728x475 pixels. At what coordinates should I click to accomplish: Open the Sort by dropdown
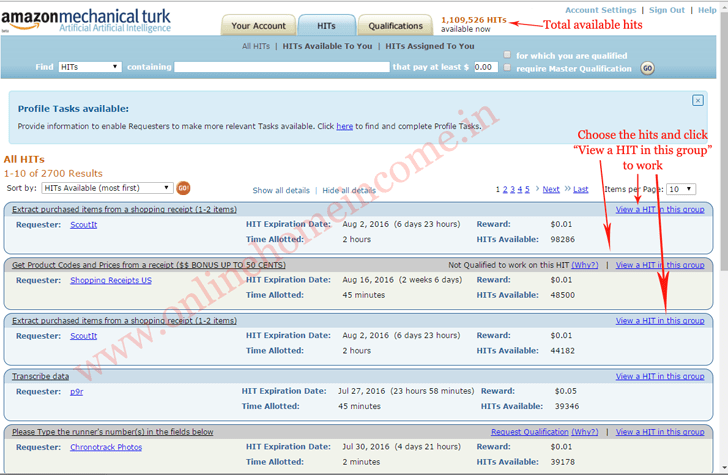tap(107, 188)
